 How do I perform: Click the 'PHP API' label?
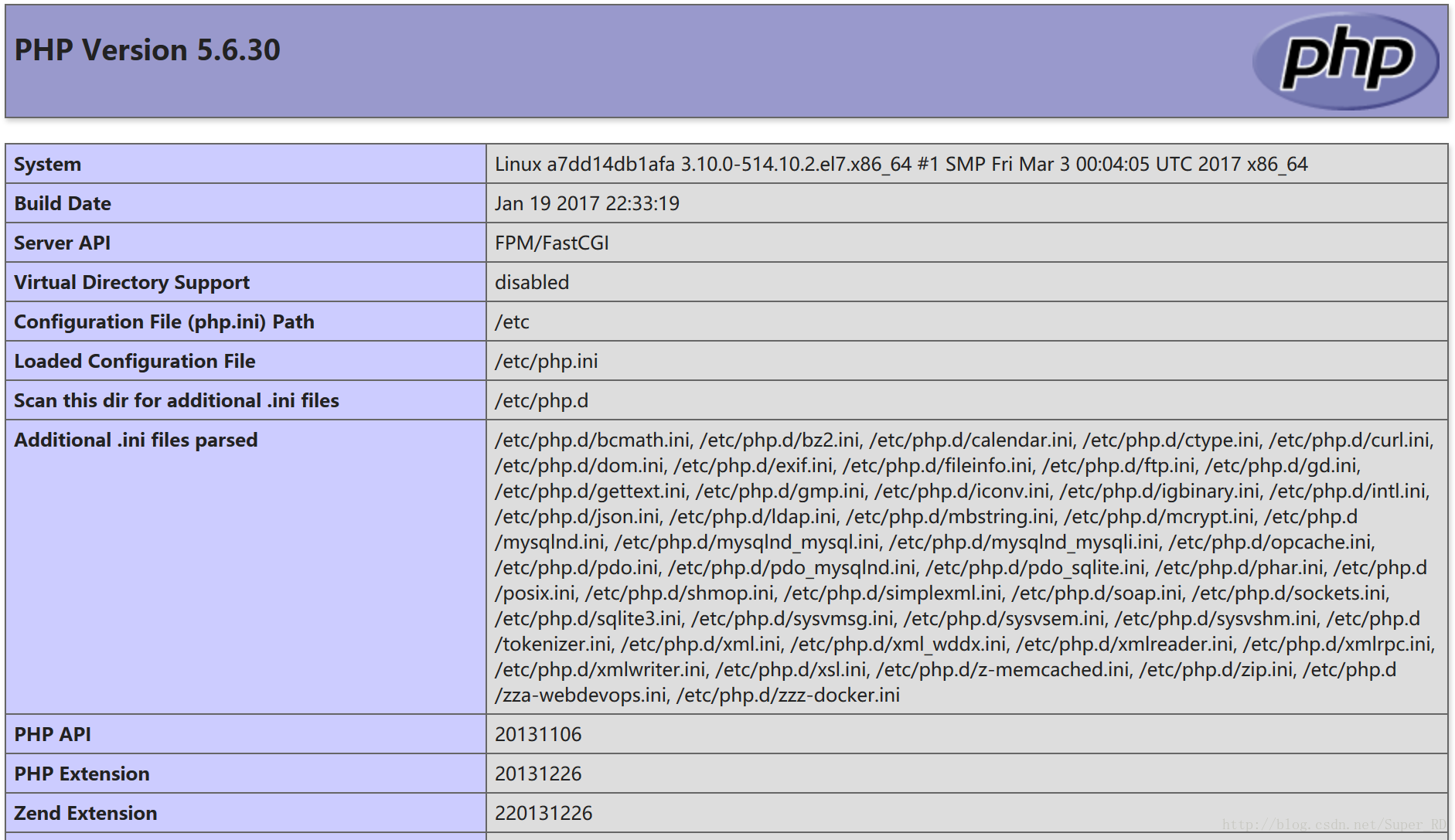coord(53,735)
